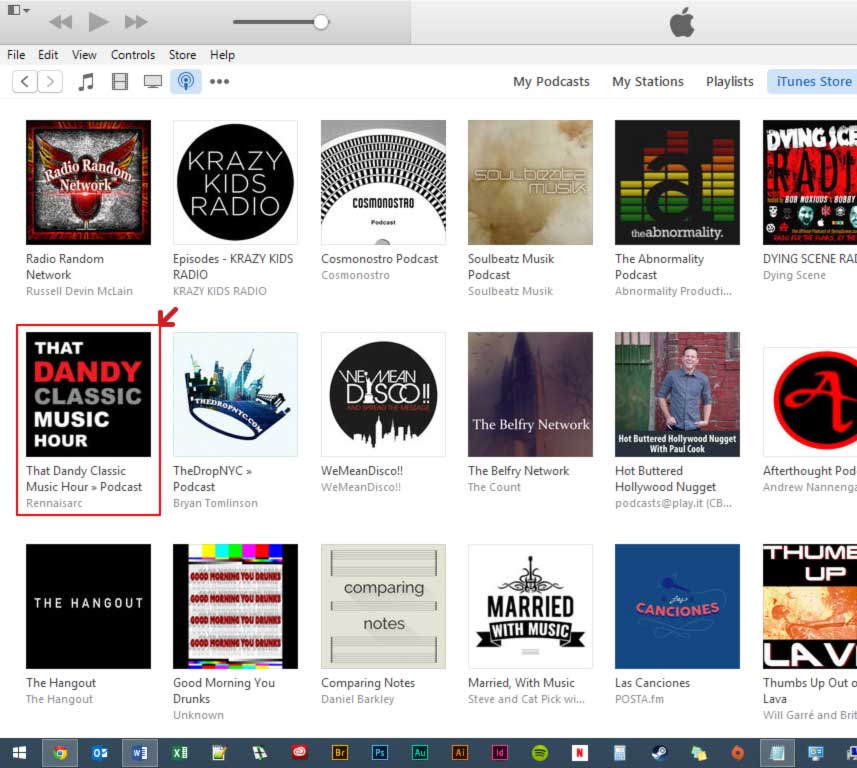Image resolution: width=857 pixels, height=768 pixels.
Task: Launch Adobe Audition from the taskbar
Action: tap(420, 753)
